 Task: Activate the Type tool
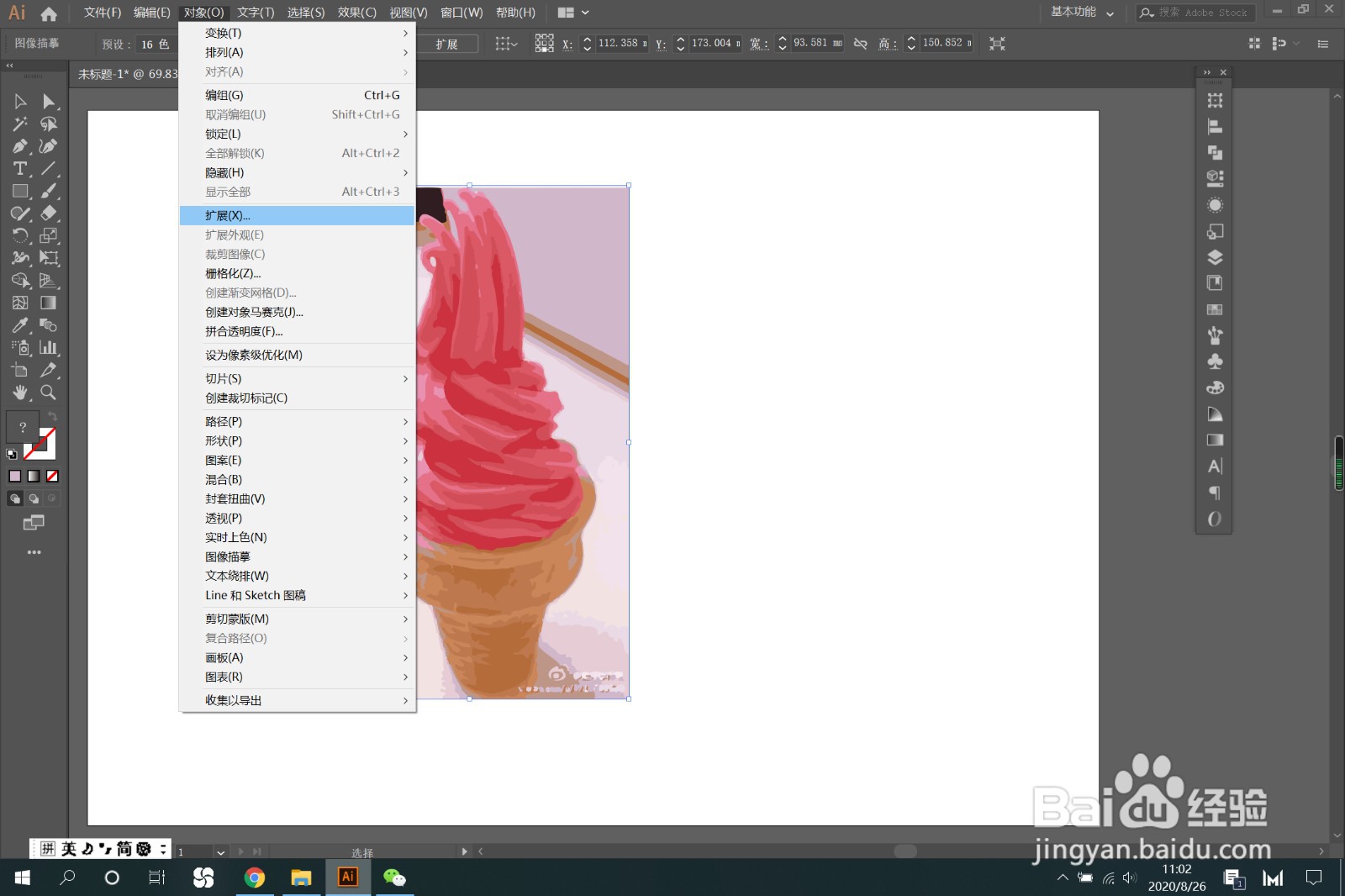(20, 169)
